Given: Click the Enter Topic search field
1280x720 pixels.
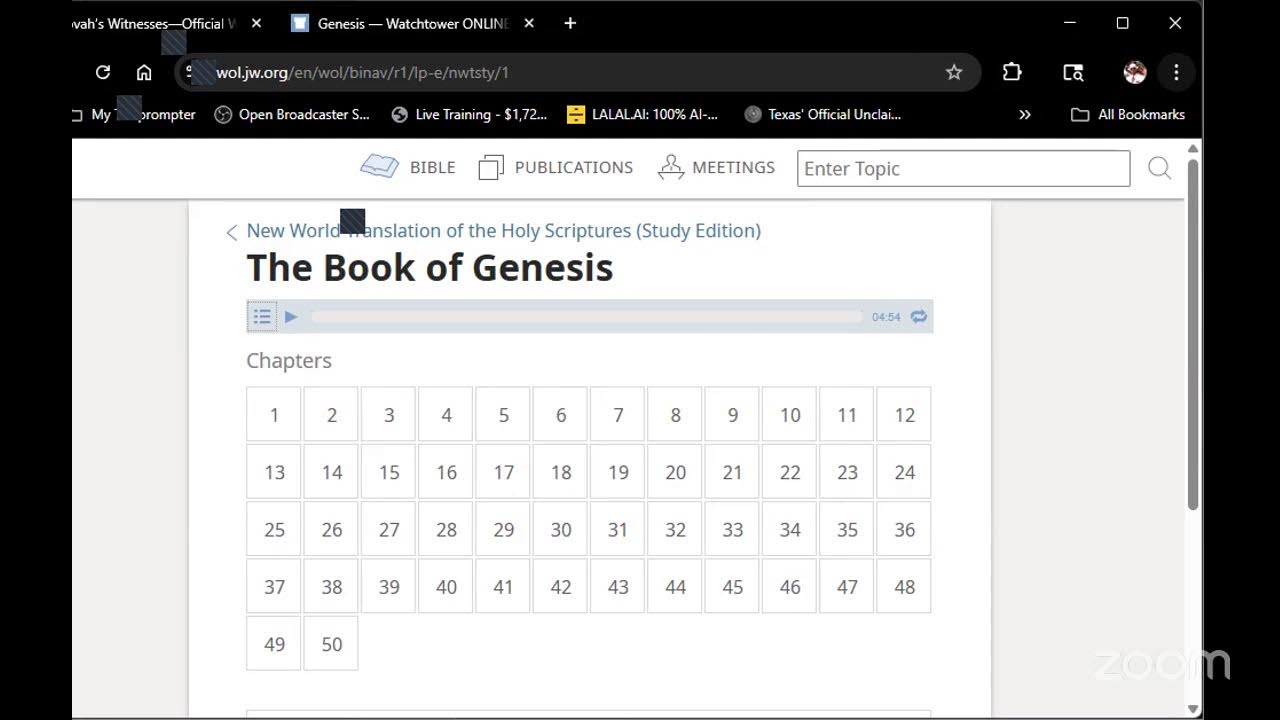Looking at the screenshot, I should pyautogui.click(x=963, y=168).
